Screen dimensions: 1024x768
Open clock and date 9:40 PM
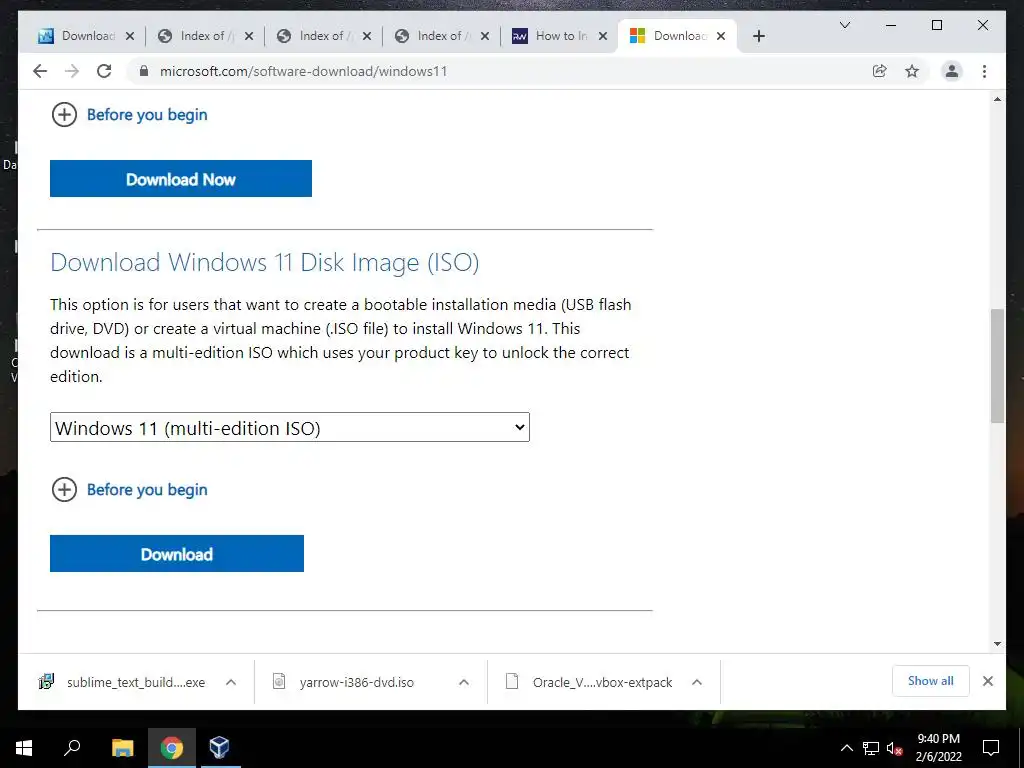point(938,748)
